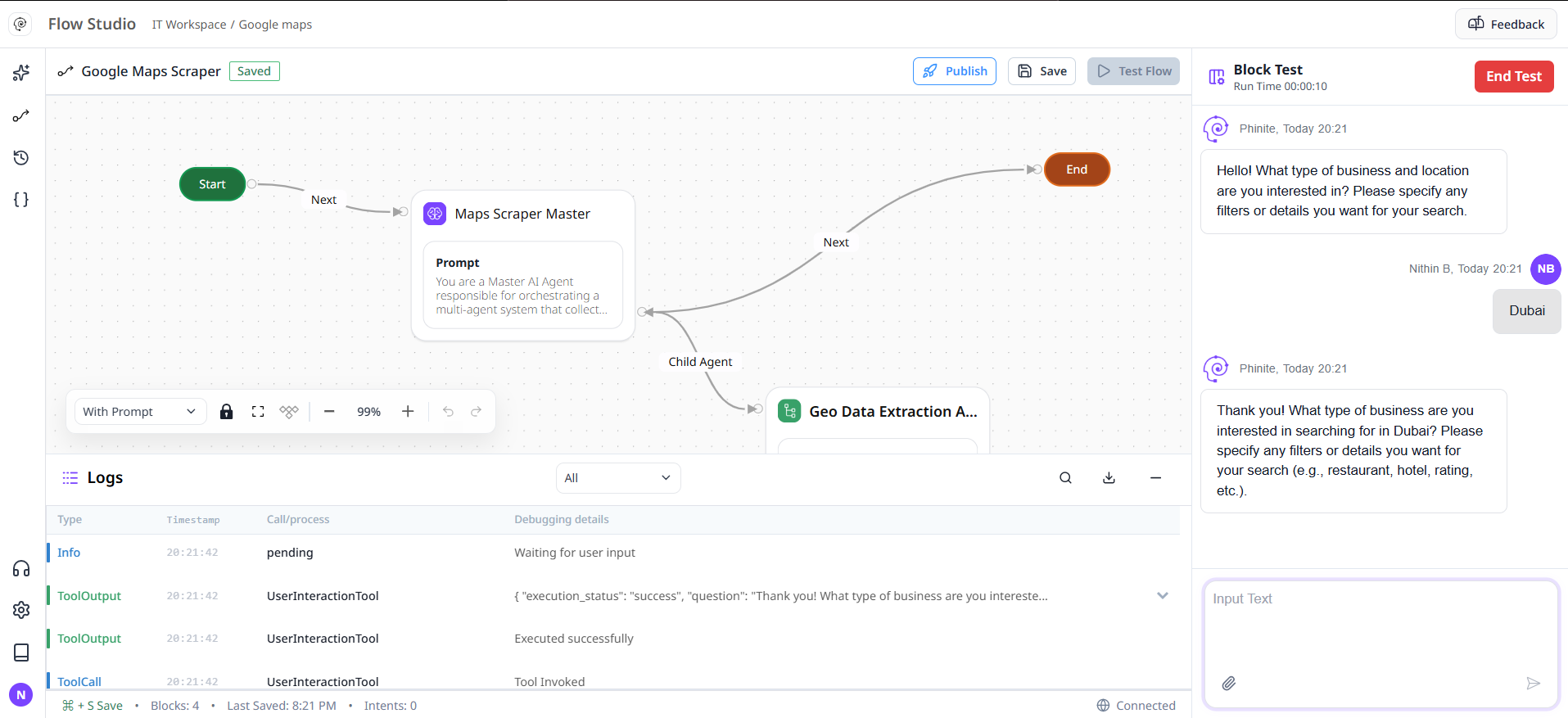Click the auto-arrange layout icon
The image size is (1568, 718).
tap(289, 412)
